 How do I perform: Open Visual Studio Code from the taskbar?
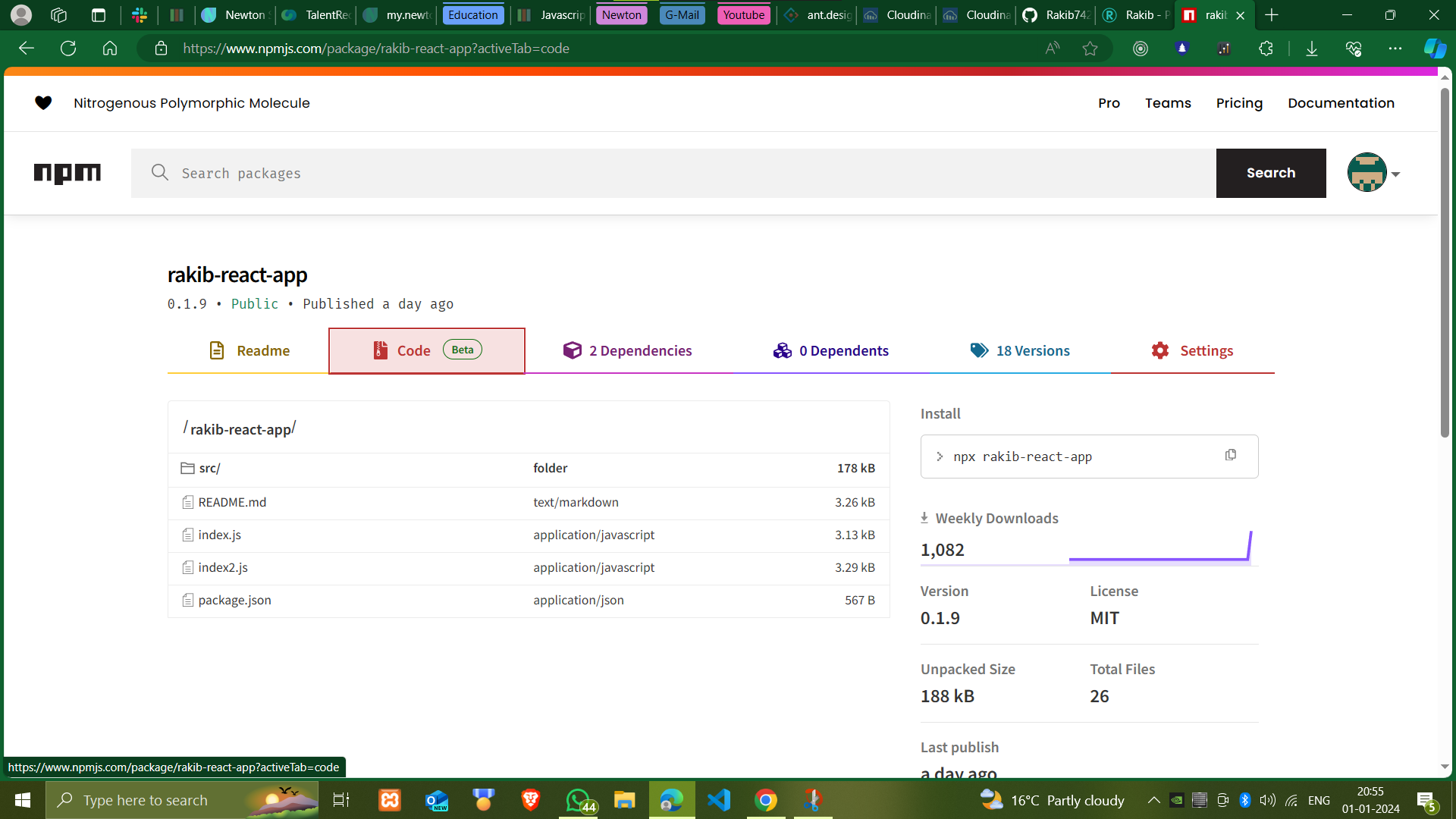tap(718, 800)
